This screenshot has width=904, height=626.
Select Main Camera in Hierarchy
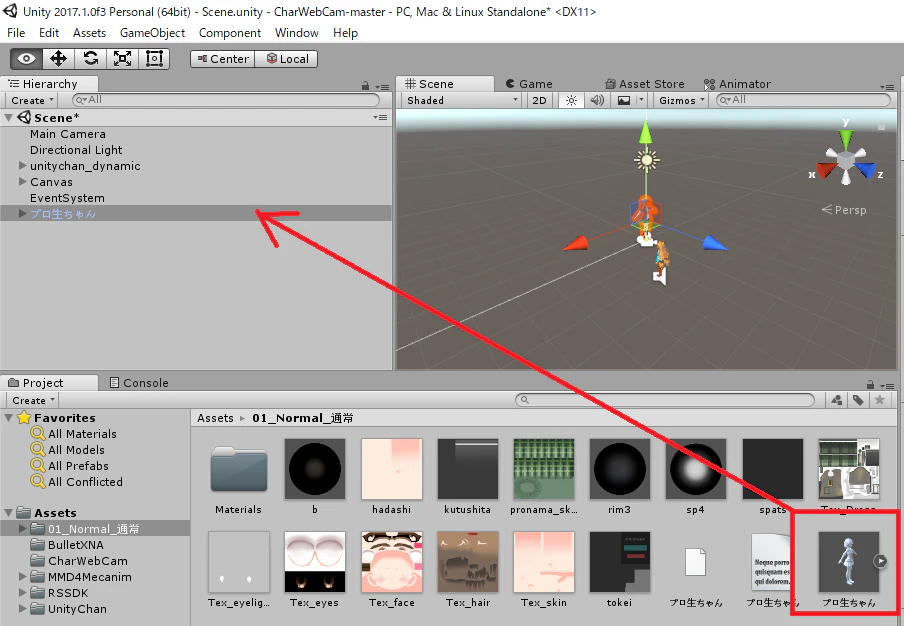click(x=67, y=134)
